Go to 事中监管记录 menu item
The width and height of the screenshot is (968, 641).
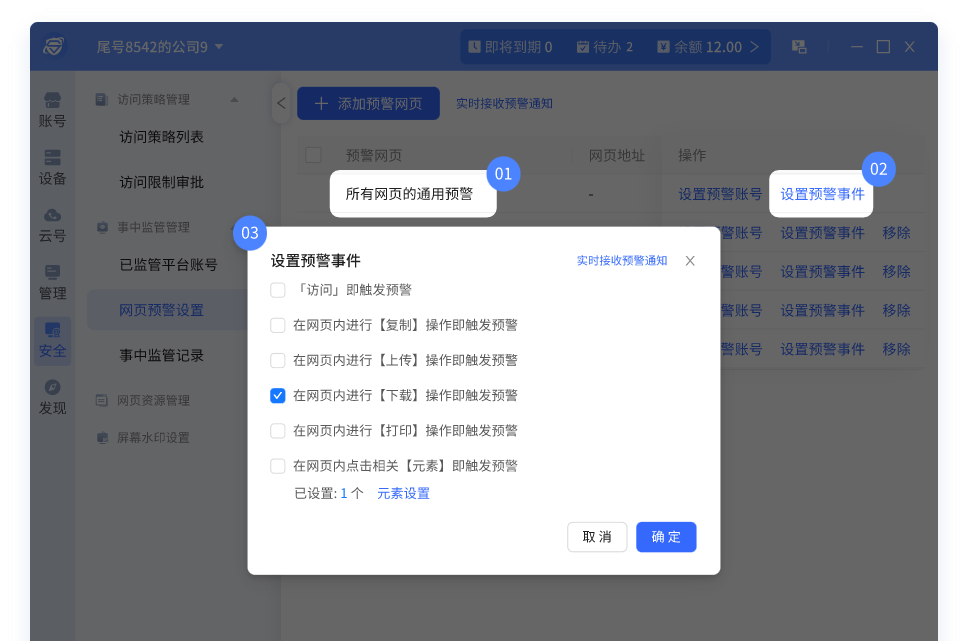[x=161, y=355]
